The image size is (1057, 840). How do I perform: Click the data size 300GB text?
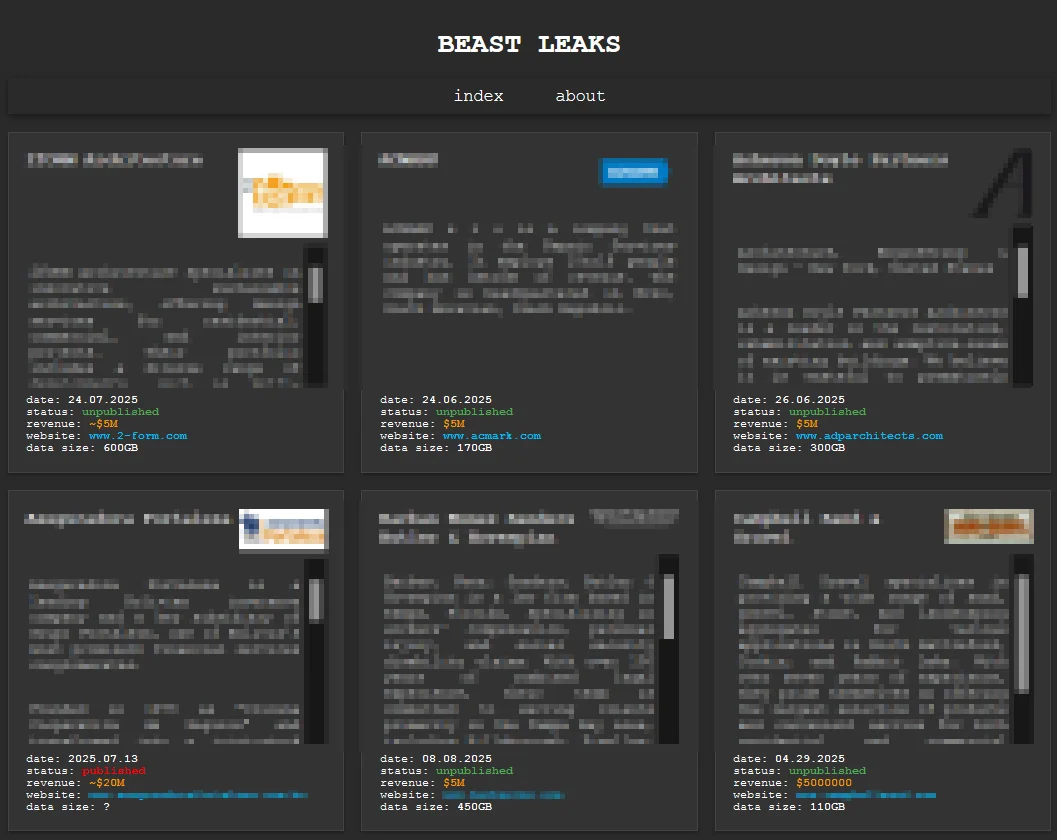coord(789,448)
